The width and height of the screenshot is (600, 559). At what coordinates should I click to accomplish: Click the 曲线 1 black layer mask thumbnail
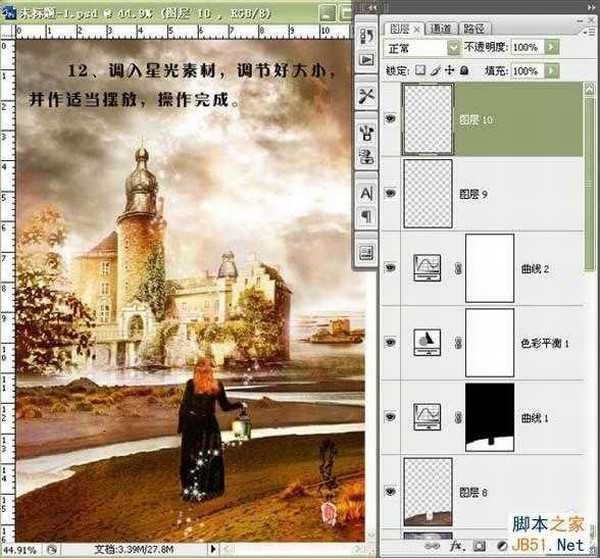click(489, 413)
